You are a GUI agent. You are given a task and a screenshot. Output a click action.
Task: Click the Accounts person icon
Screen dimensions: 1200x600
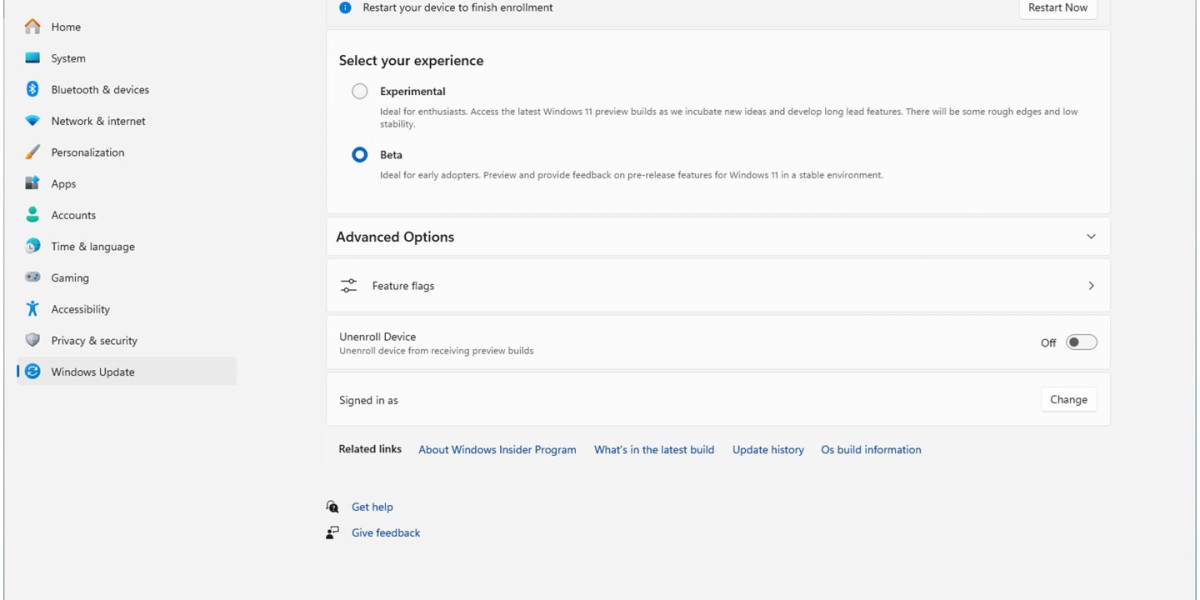pos(33,215)
